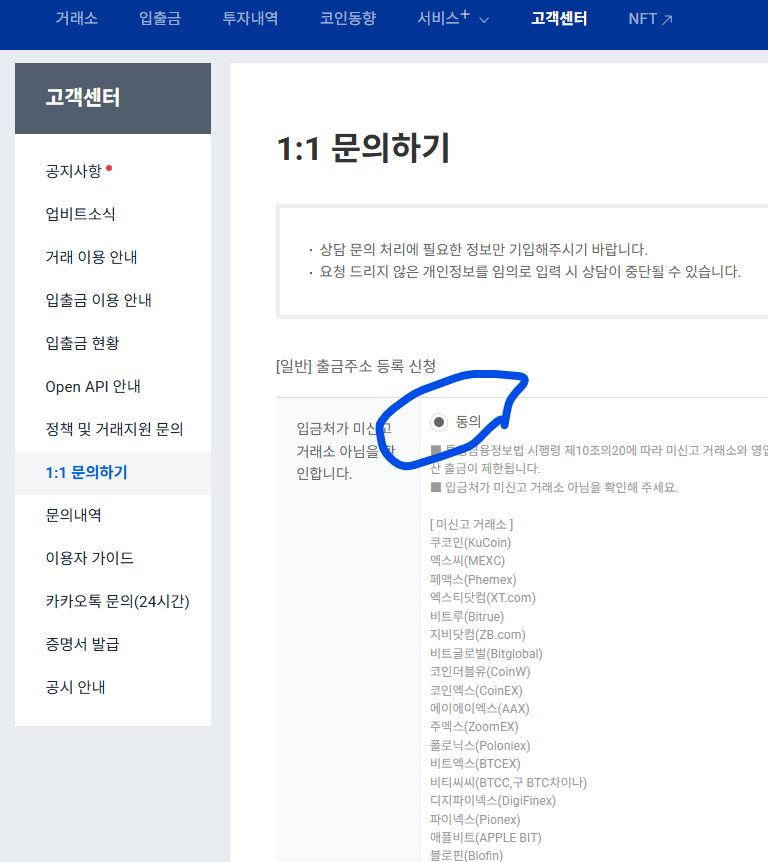Image resolution: width=768 pixels, height=862 pixels.
Task: Click the 주멕스(ZoomEX) list entry
Action: pos(474,727)
